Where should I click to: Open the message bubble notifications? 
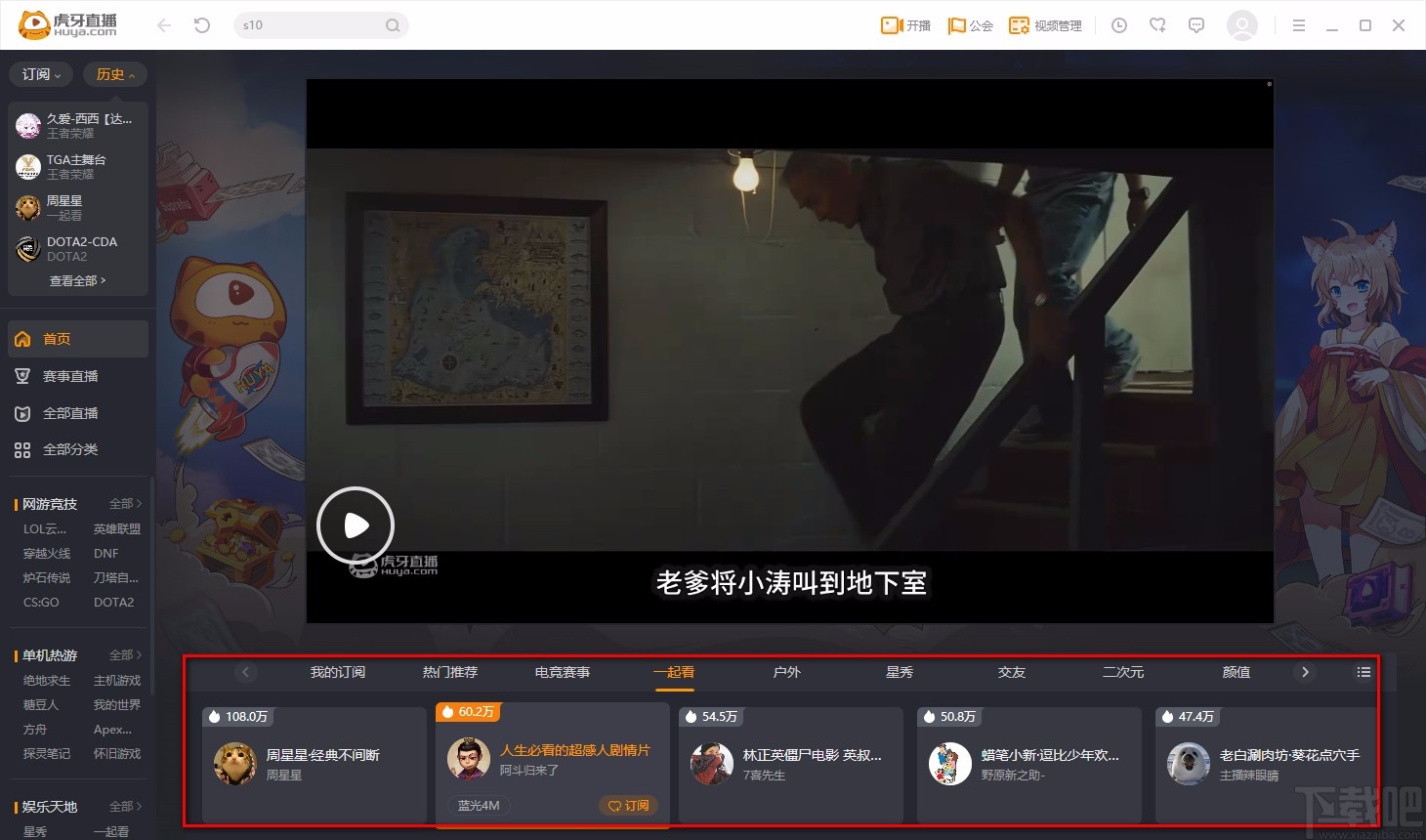click(1195, 25)
